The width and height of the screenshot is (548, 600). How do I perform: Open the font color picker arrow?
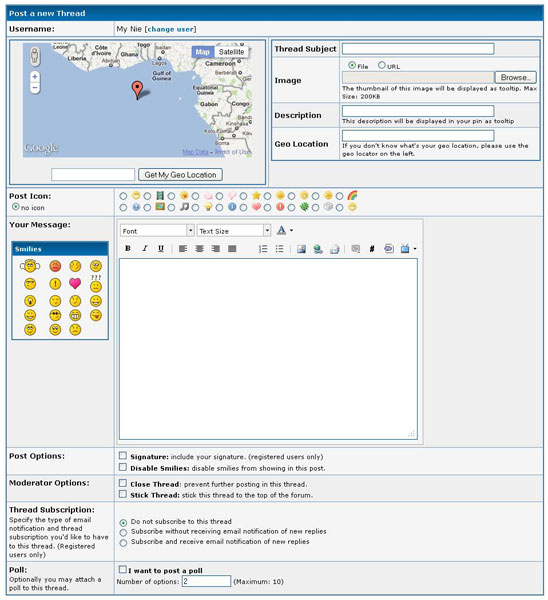(x=292, y=230)
